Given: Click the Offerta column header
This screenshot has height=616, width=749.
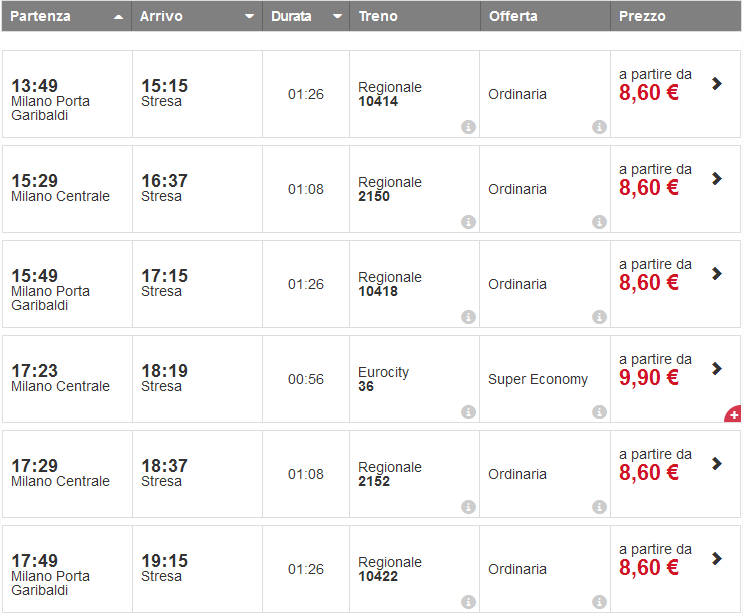Looking at the screenshot, I should point(513,16).
